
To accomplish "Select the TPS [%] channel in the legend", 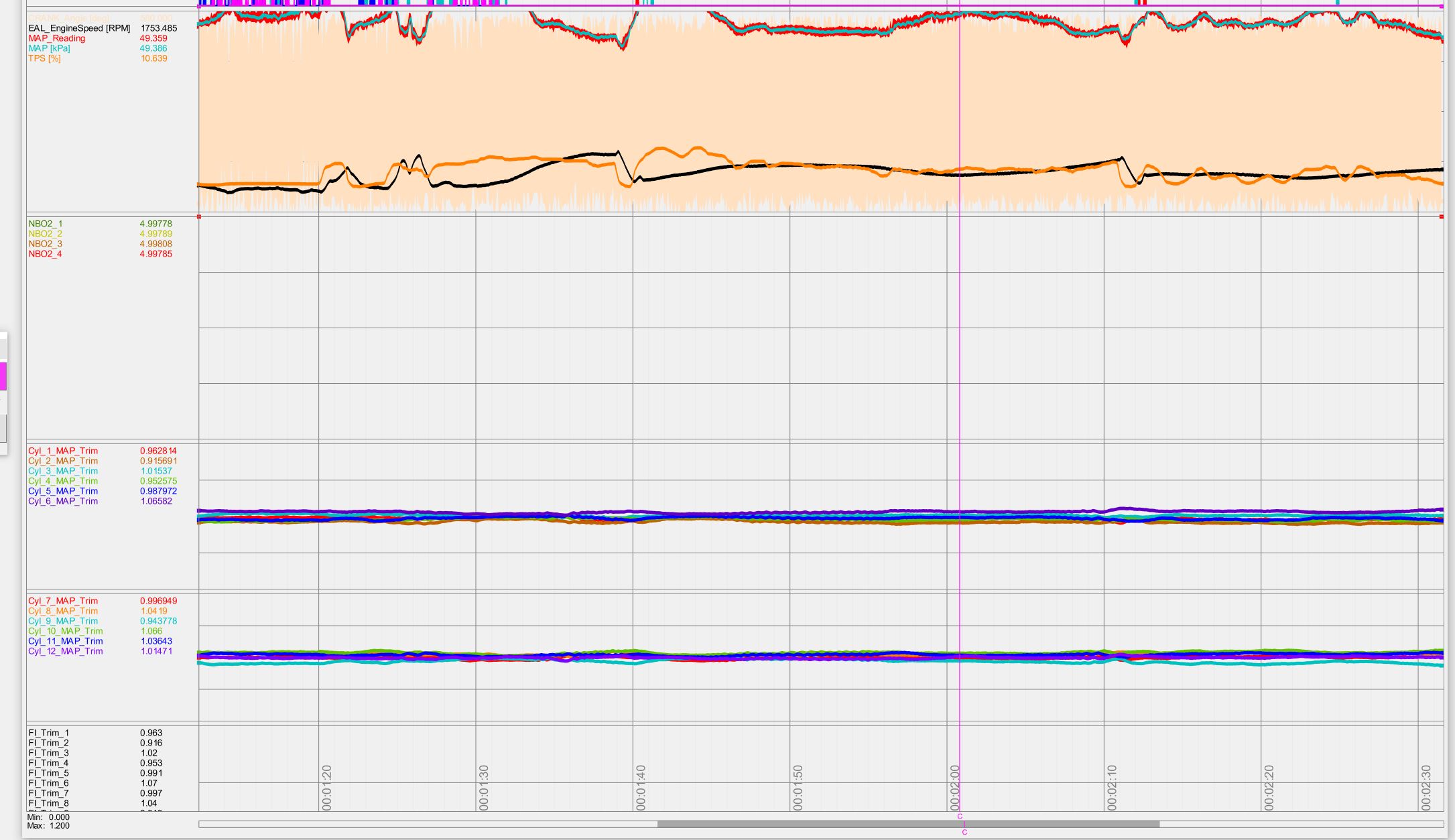I will coord(44,58).
